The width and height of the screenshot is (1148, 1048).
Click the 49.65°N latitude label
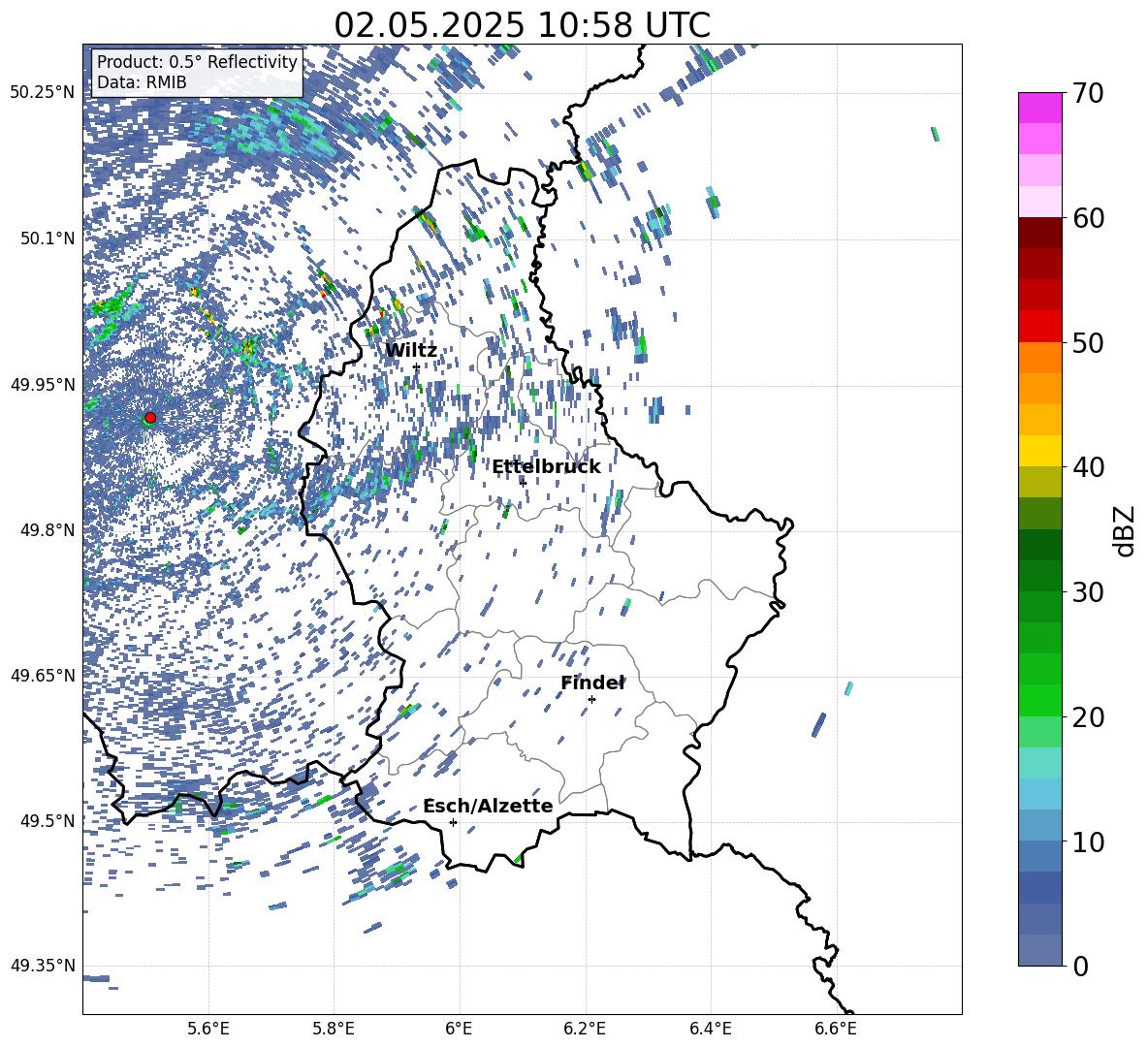(43, 676)
